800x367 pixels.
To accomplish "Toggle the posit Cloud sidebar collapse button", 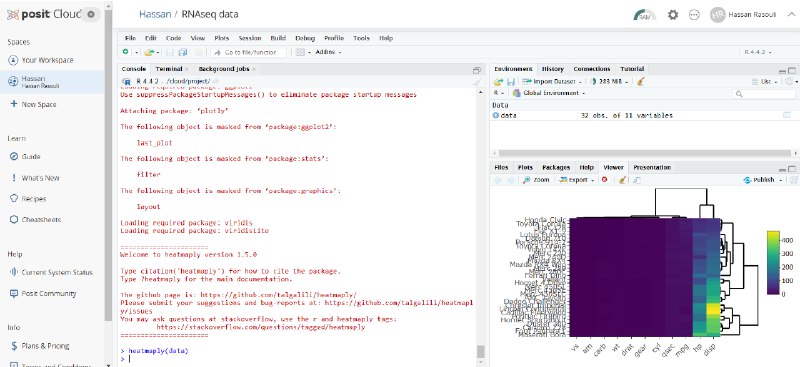I will click(x=91, y=14).
